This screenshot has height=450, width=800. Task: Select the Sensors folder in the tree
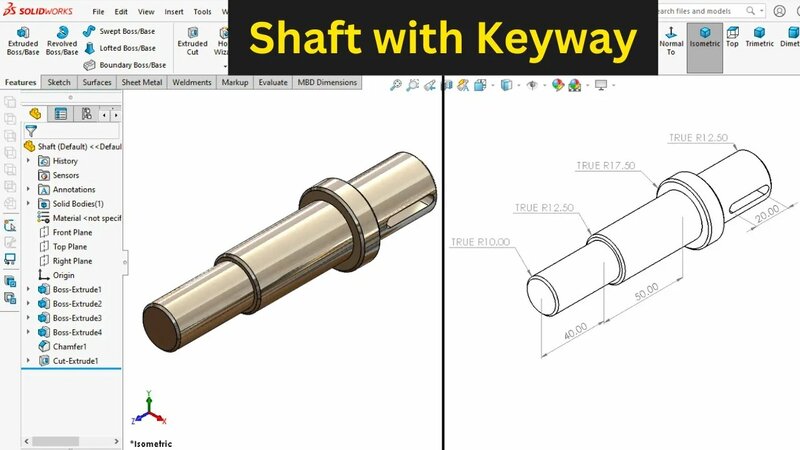(59, 175)
